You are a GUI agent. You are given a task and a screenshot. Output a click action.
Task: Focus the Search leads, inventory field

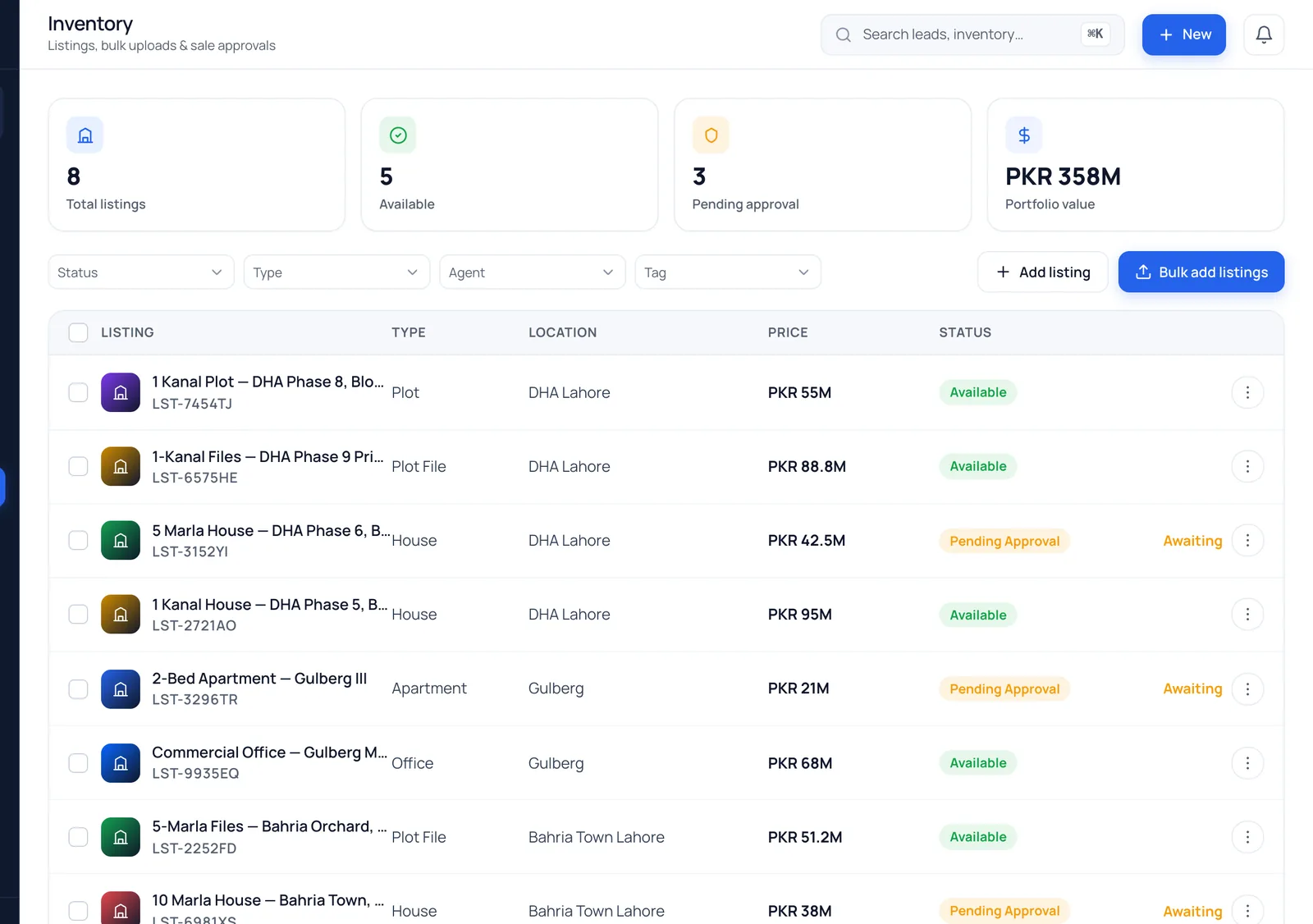point(972,34)
